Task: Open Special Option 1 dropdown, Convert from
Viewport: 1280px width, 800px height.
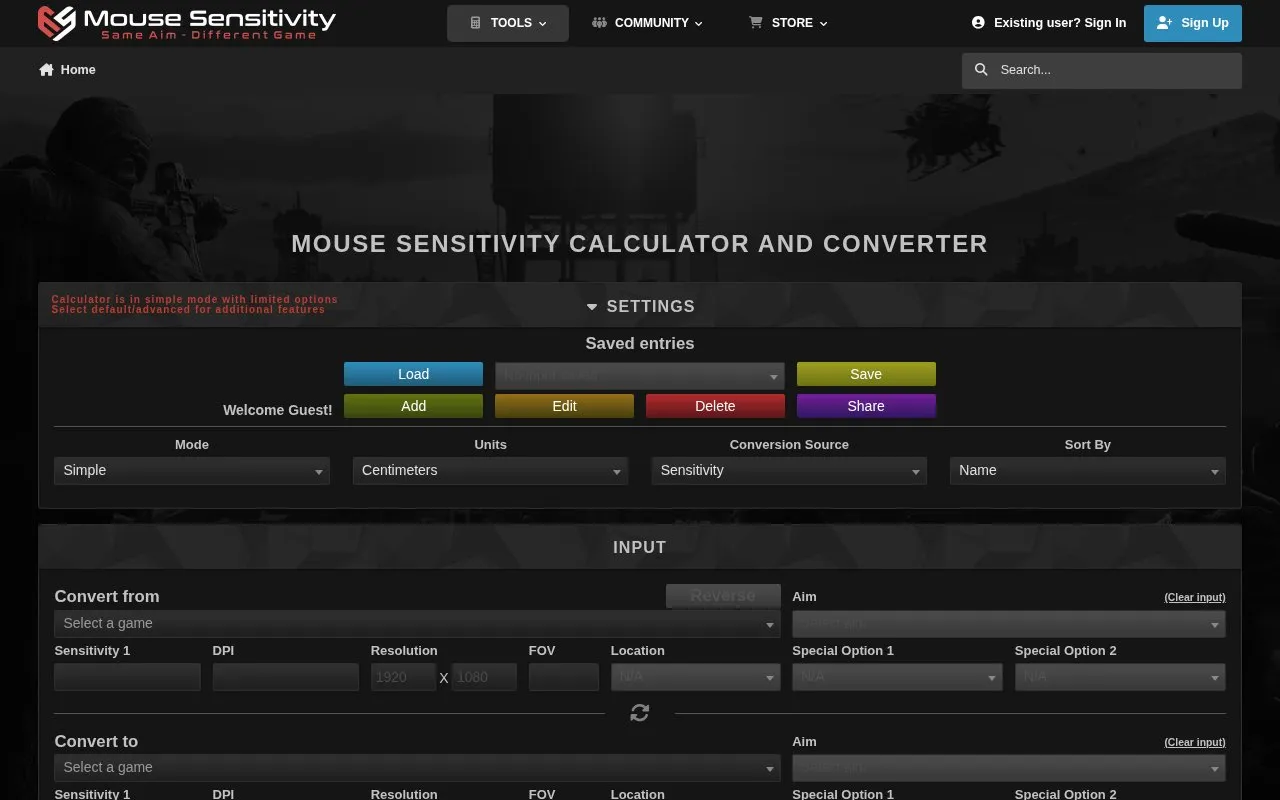Action: (897, 677)
